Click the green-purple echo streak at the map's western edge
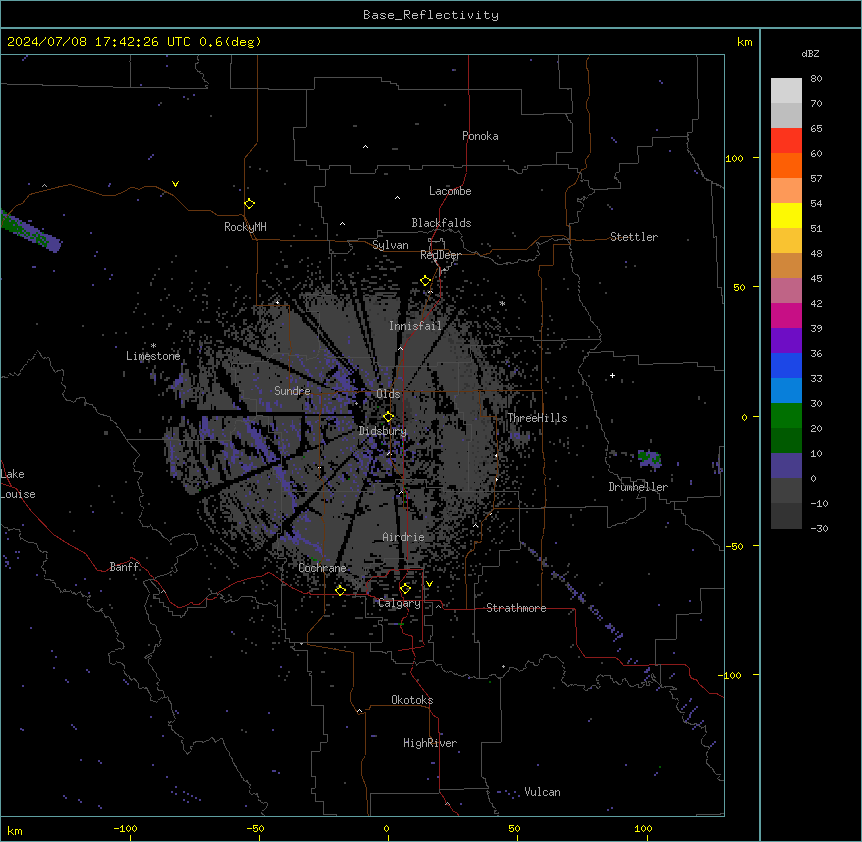Screen dimensions: 862x842 click(30, 232)
